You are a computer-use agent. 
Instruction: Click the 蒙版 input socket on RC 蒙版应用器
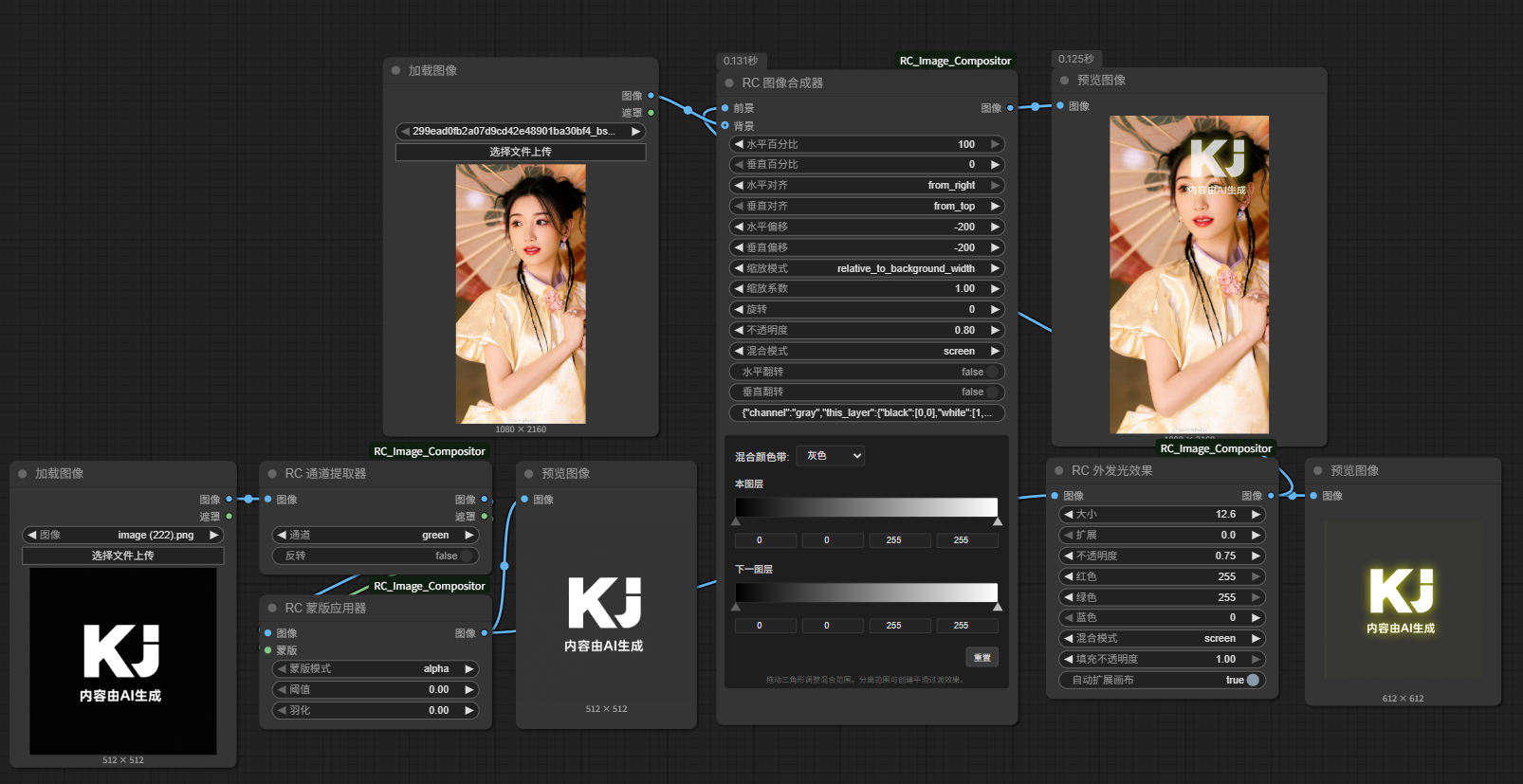(268, 650)
